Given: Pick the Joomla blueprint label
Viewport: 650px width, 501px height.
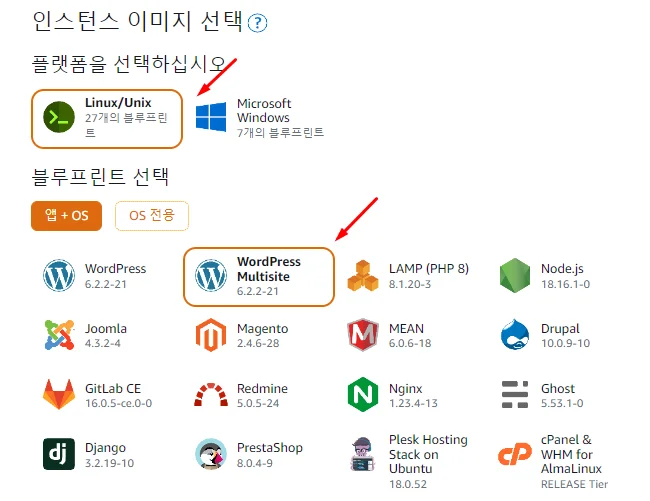Looking at the screenshot, I should pos(106,329).
